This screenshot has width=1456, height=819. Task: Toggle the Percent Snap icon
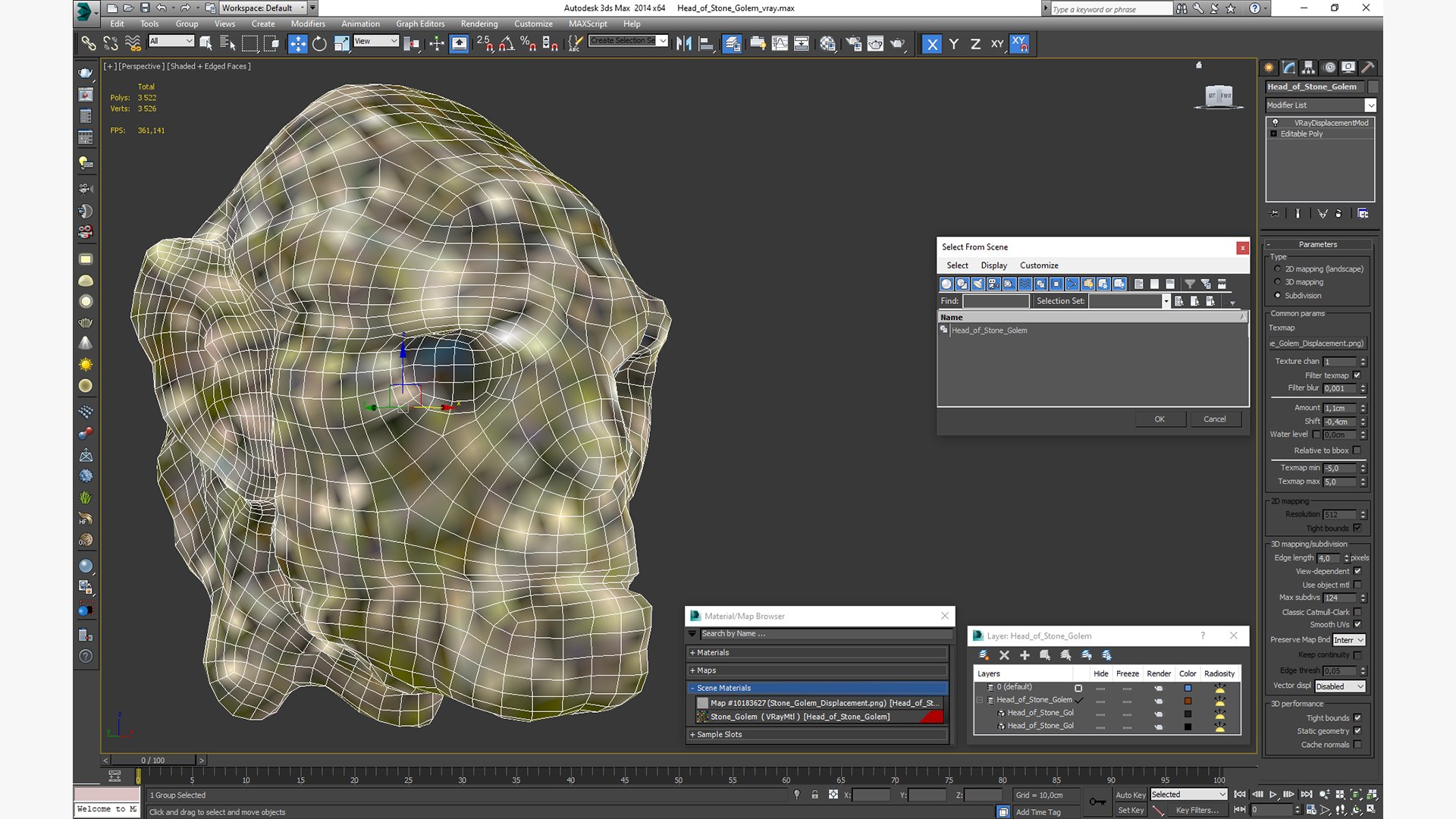[529, 44]
